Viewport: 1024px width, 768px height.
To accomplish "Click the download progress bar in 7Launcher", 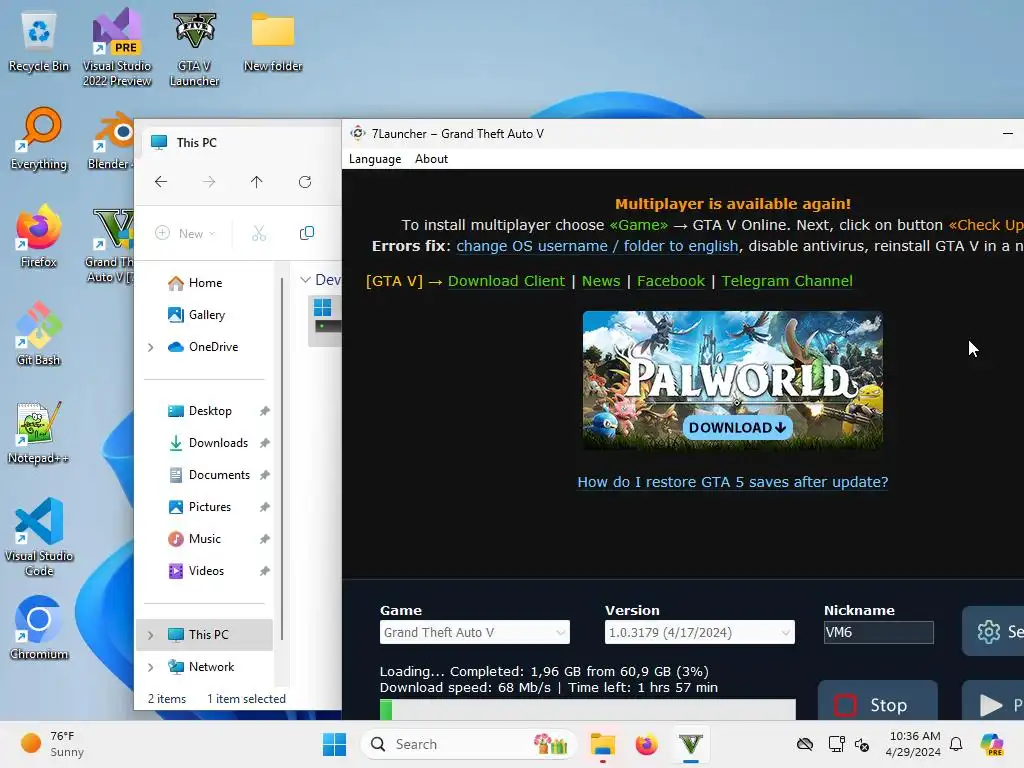I will 588,709.
